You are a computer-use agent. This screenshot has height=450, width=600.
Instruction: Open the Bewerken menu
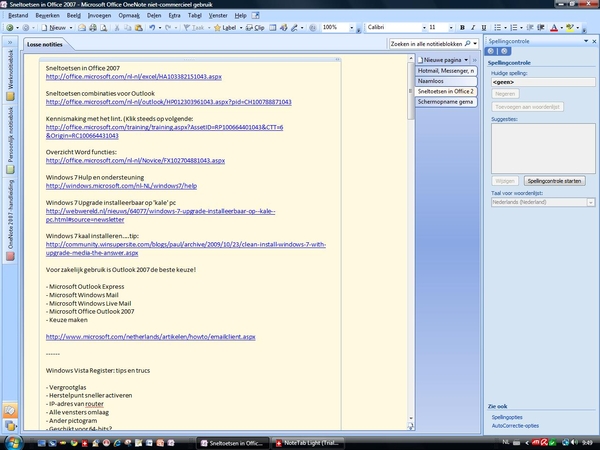pyautogui.click(x=47, y=16)
